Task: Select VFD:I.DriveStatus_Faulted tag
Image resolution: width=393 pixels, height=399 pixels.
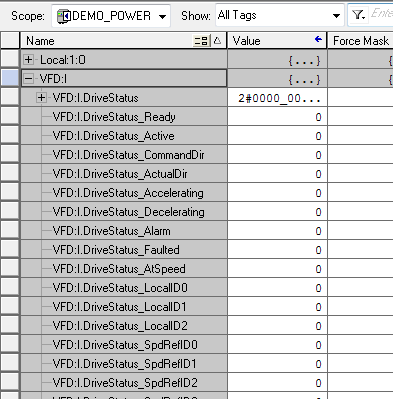Action: [116, 250]
